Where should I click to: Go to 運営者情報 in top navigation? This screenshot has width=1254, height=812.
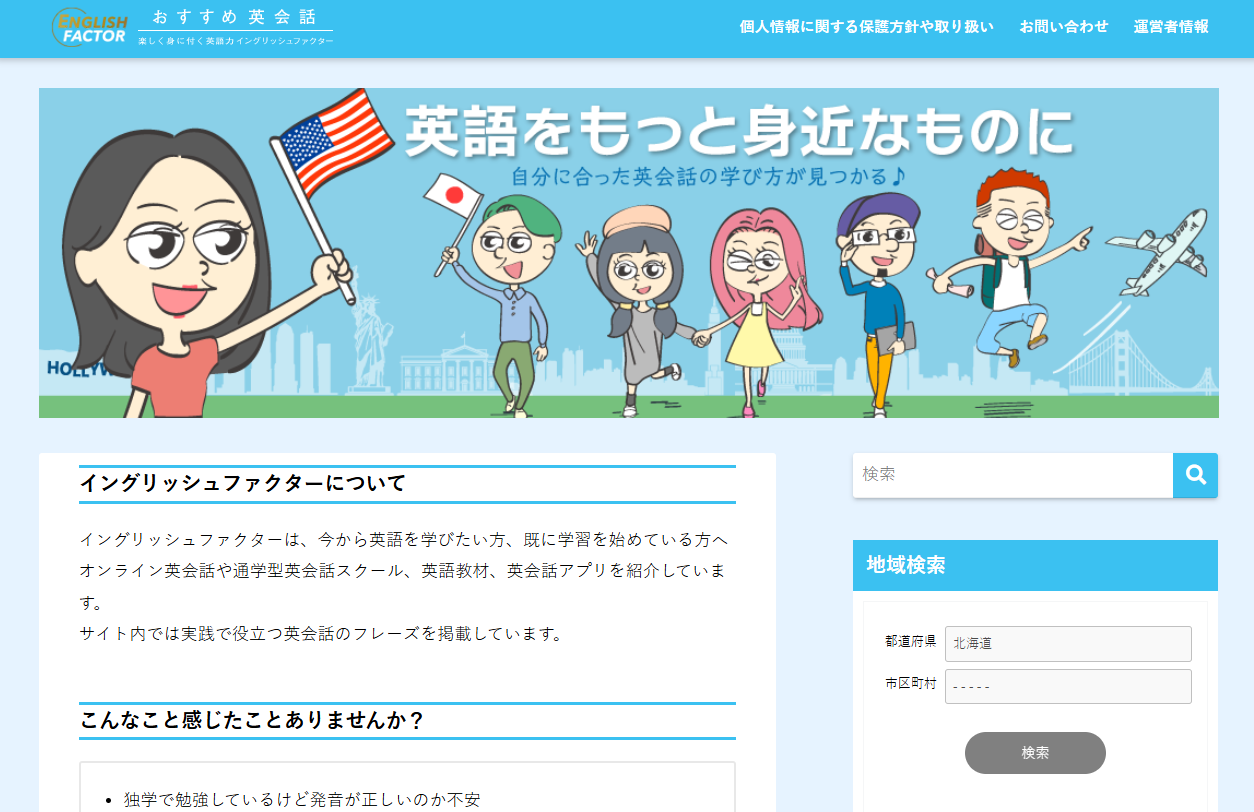pyautogui.click(x=1171, y=27)
